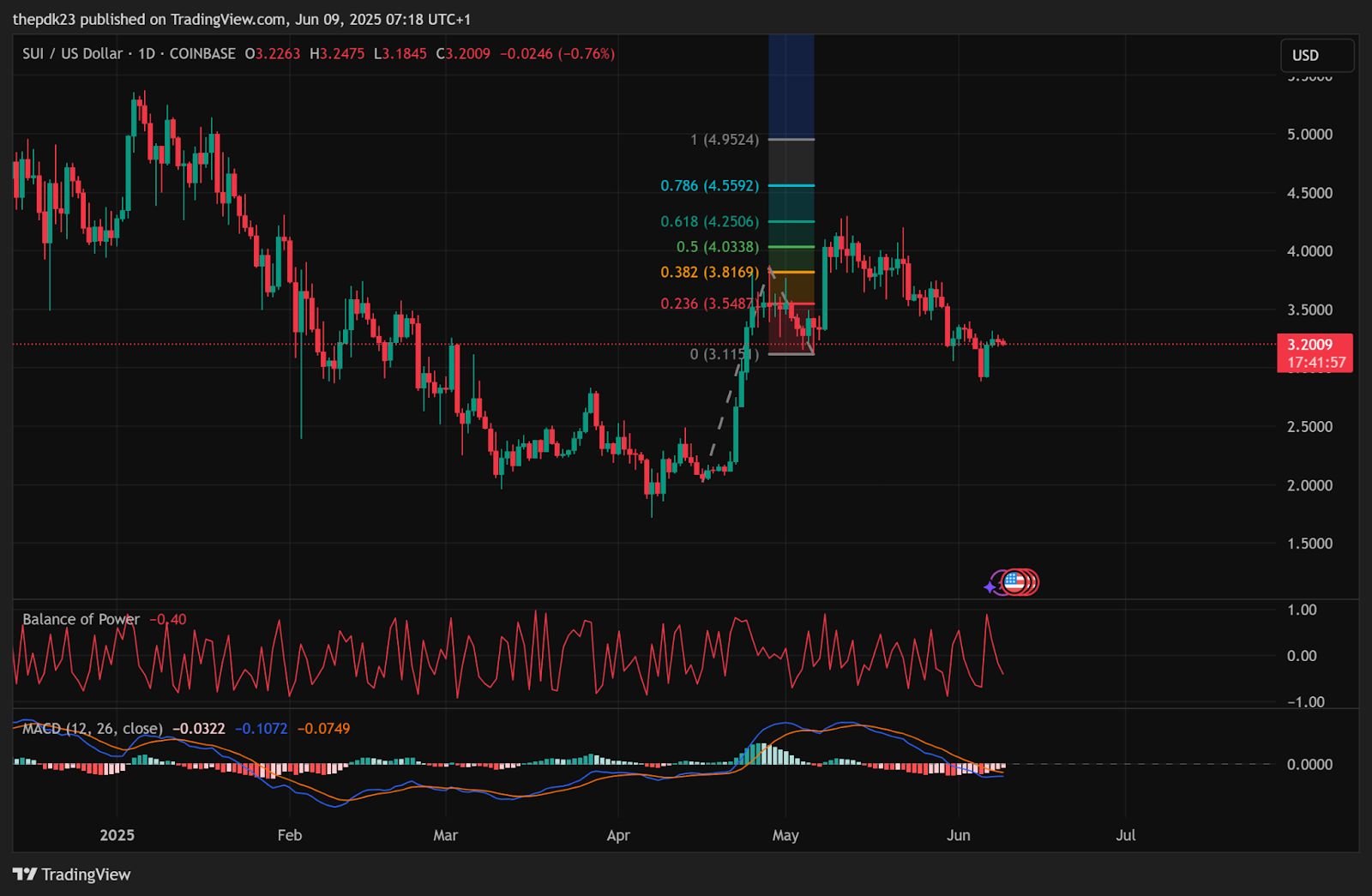Select the 0.786 (4.5592) Fibonacci level label
1372x896 pixels.
tap(709, 185)
